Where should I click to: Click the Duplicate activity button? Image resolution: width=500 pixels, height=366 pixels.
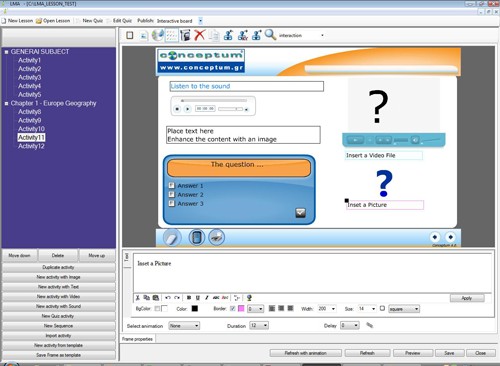[x=58, y=267]
